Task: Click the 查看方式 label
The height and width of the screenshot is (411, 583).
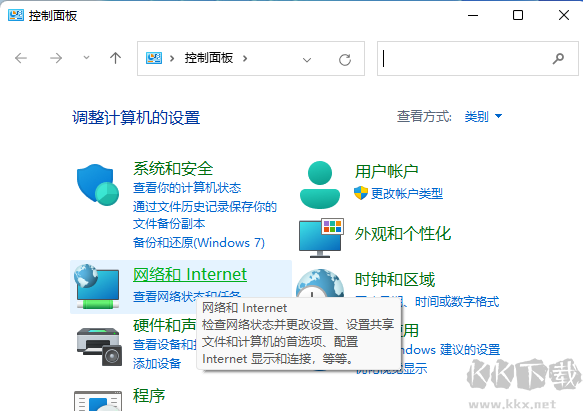Action: tap(424, 116)
